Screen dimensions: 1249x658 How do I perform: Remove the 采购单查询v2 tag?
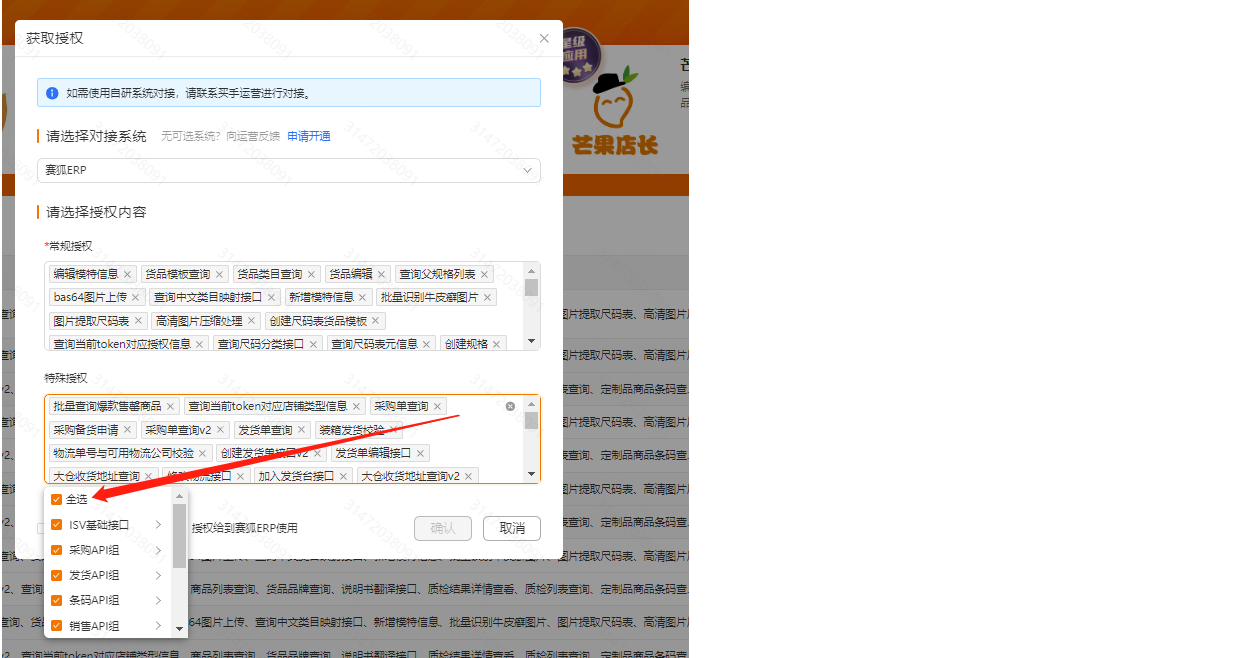point(220,430)
